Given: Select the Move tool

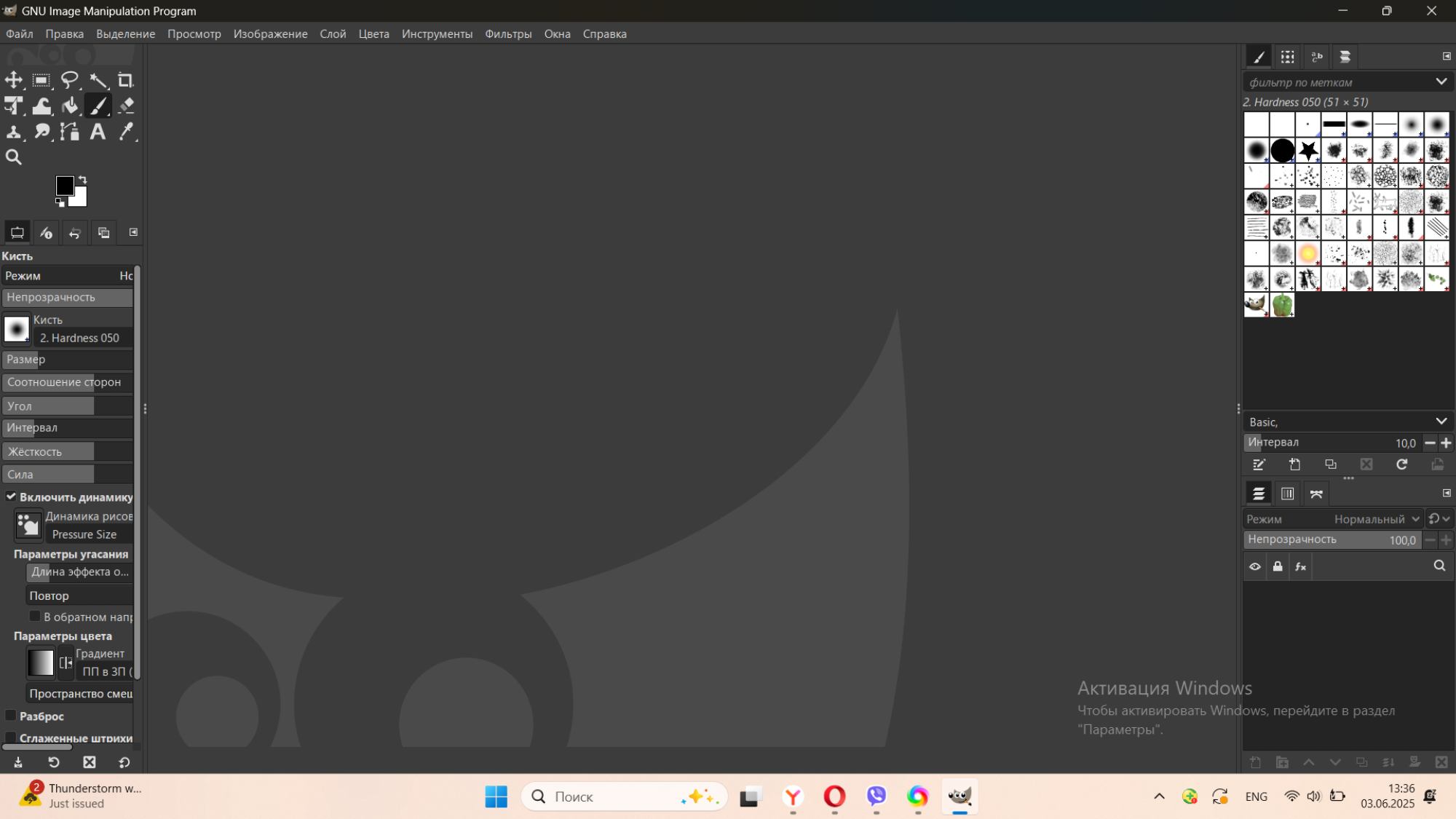Looking at the screenshot, I should tap(14, 80).
